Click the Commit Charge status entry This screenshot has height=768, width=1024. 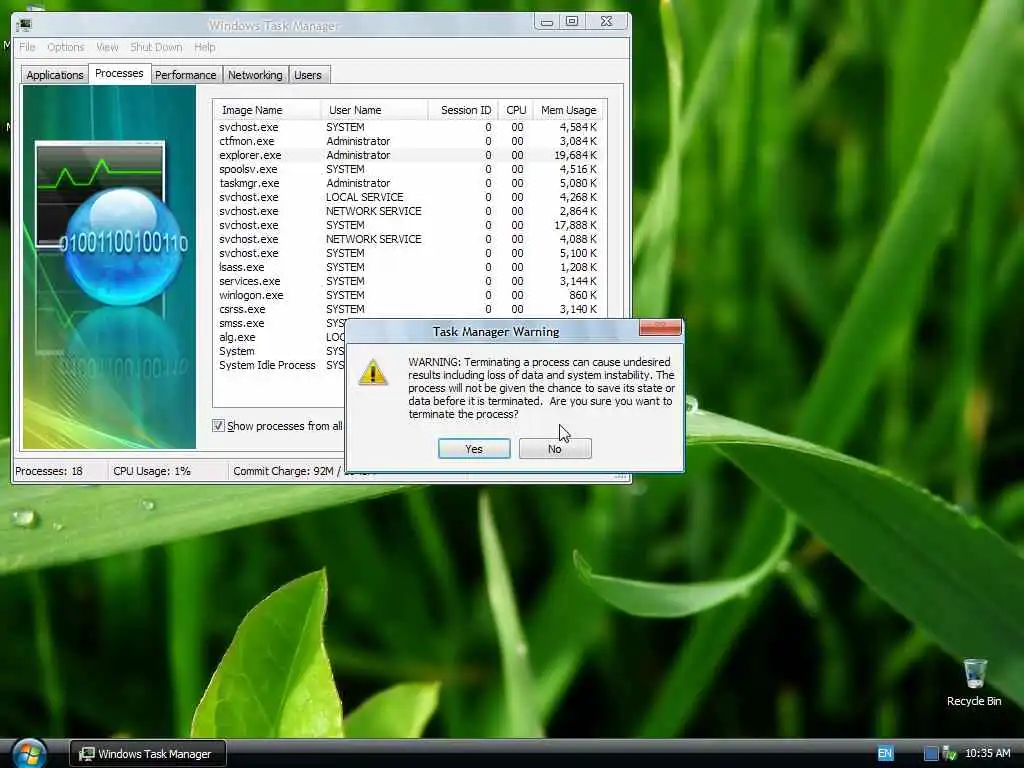[287, 471]
